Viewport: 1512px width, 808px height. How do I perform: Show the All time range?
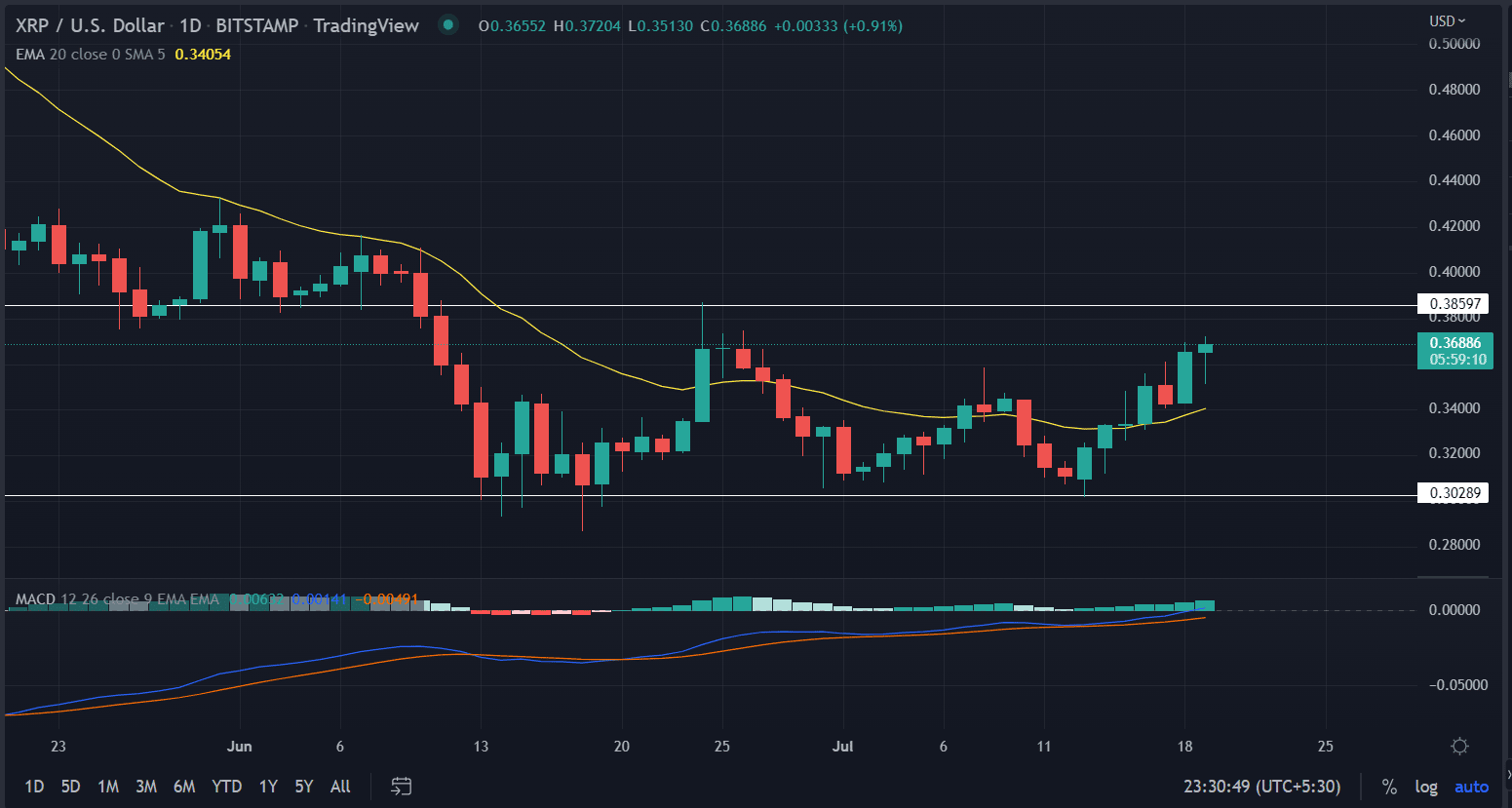pyautogui.click(x=340, y=787)
